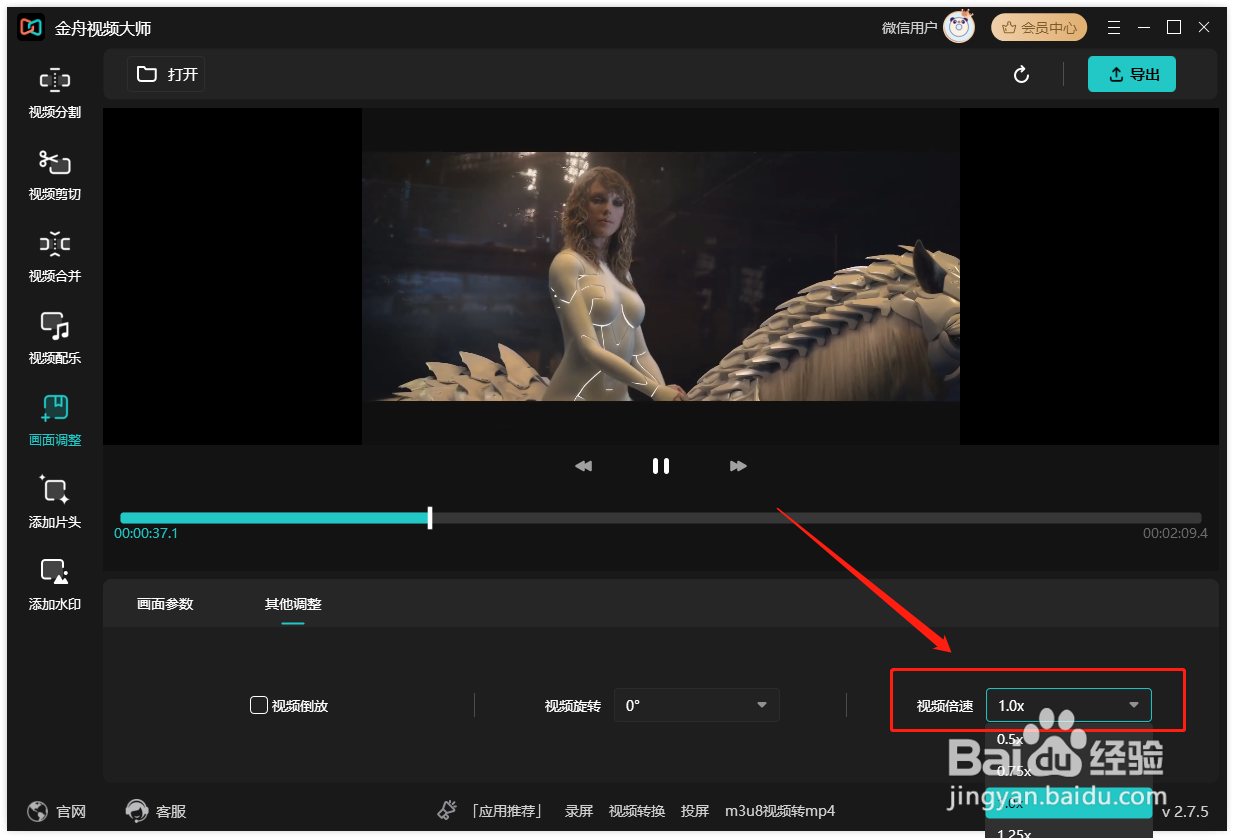The width and height of the screenshot is (1234, 839).
Task: Open the hamburger menu in title bar
Action: tap(1114, 28)
